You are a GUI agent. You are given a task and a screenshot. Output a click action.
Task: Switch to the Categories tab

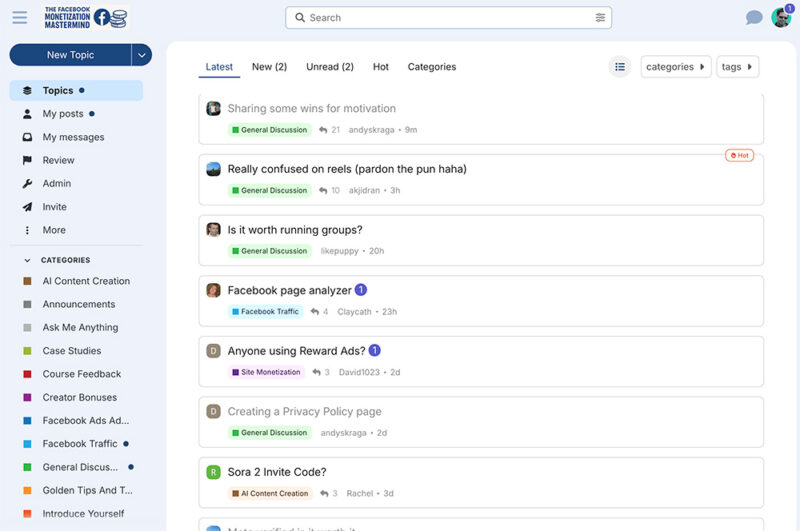tap(432, 67)
